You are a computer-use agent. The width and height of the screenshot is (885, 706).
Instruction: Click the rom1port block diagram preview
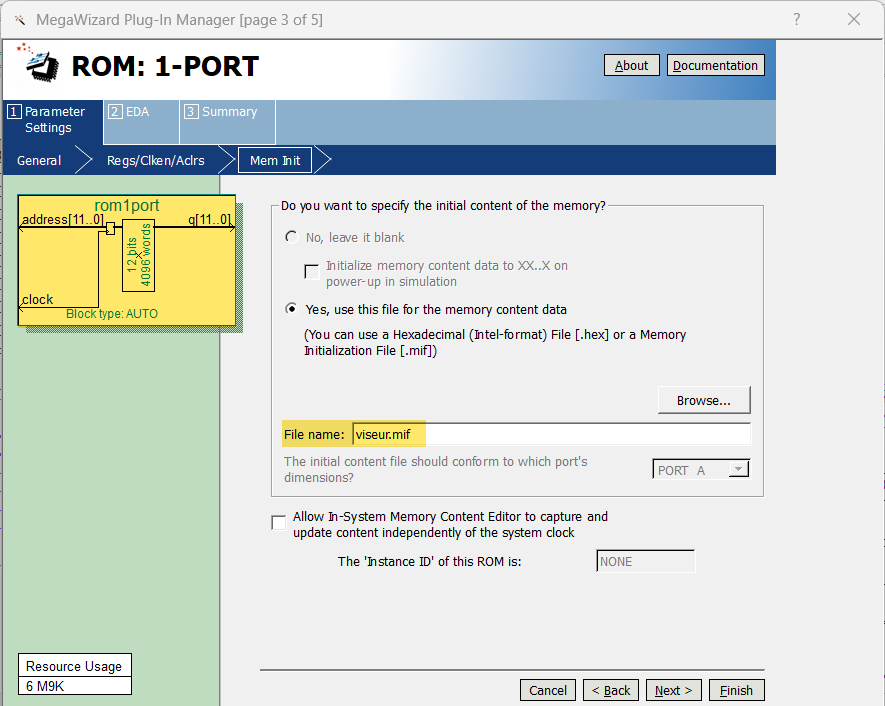127,261
